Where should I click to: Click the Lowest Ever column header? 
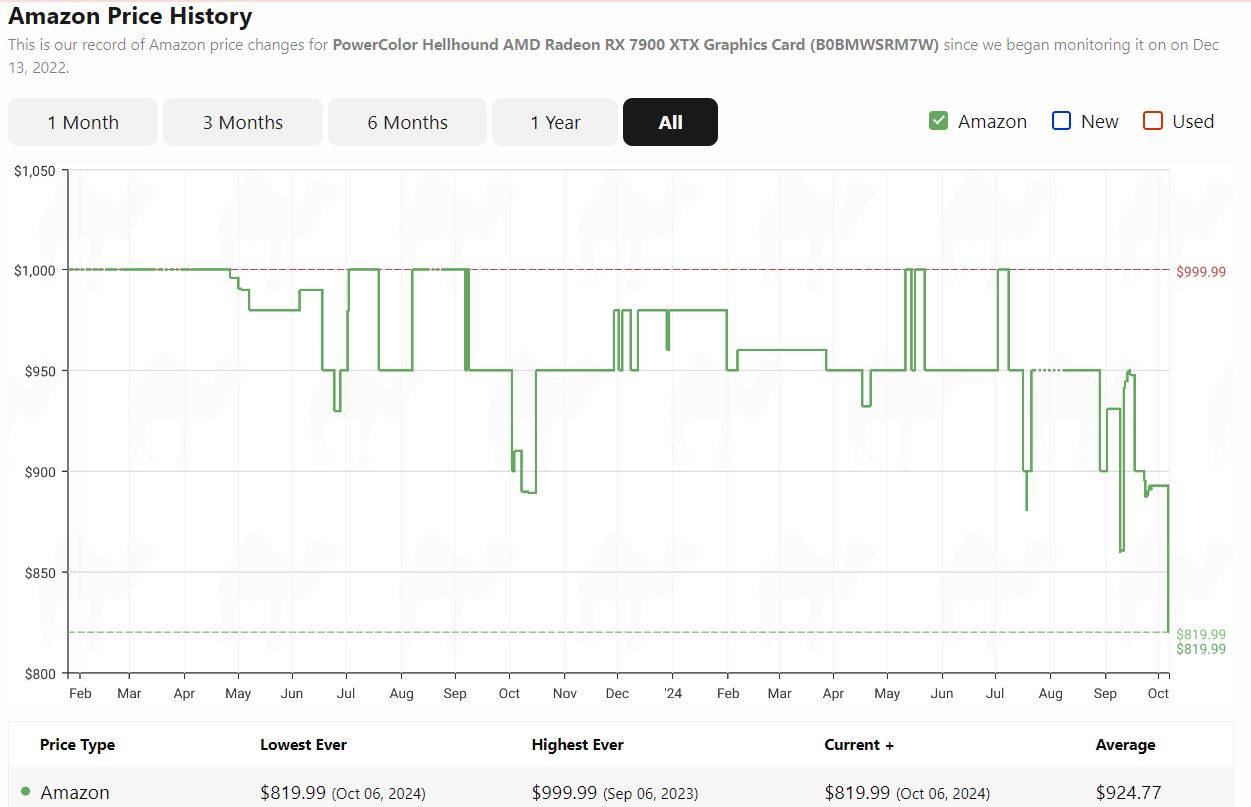pyautogui.click(x=303, y=745)
